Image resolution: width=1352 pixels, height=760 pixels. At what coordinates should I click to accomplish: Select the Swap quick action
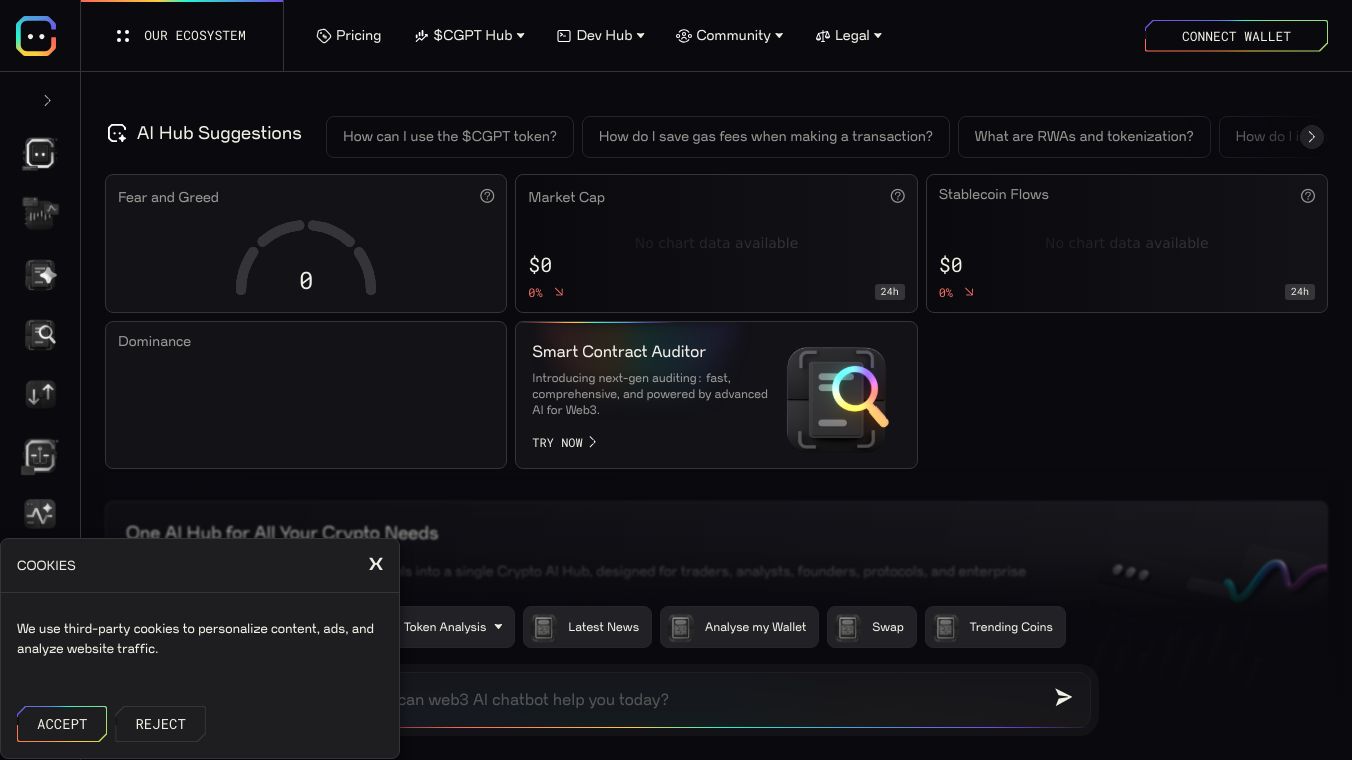tap(871, 627)
